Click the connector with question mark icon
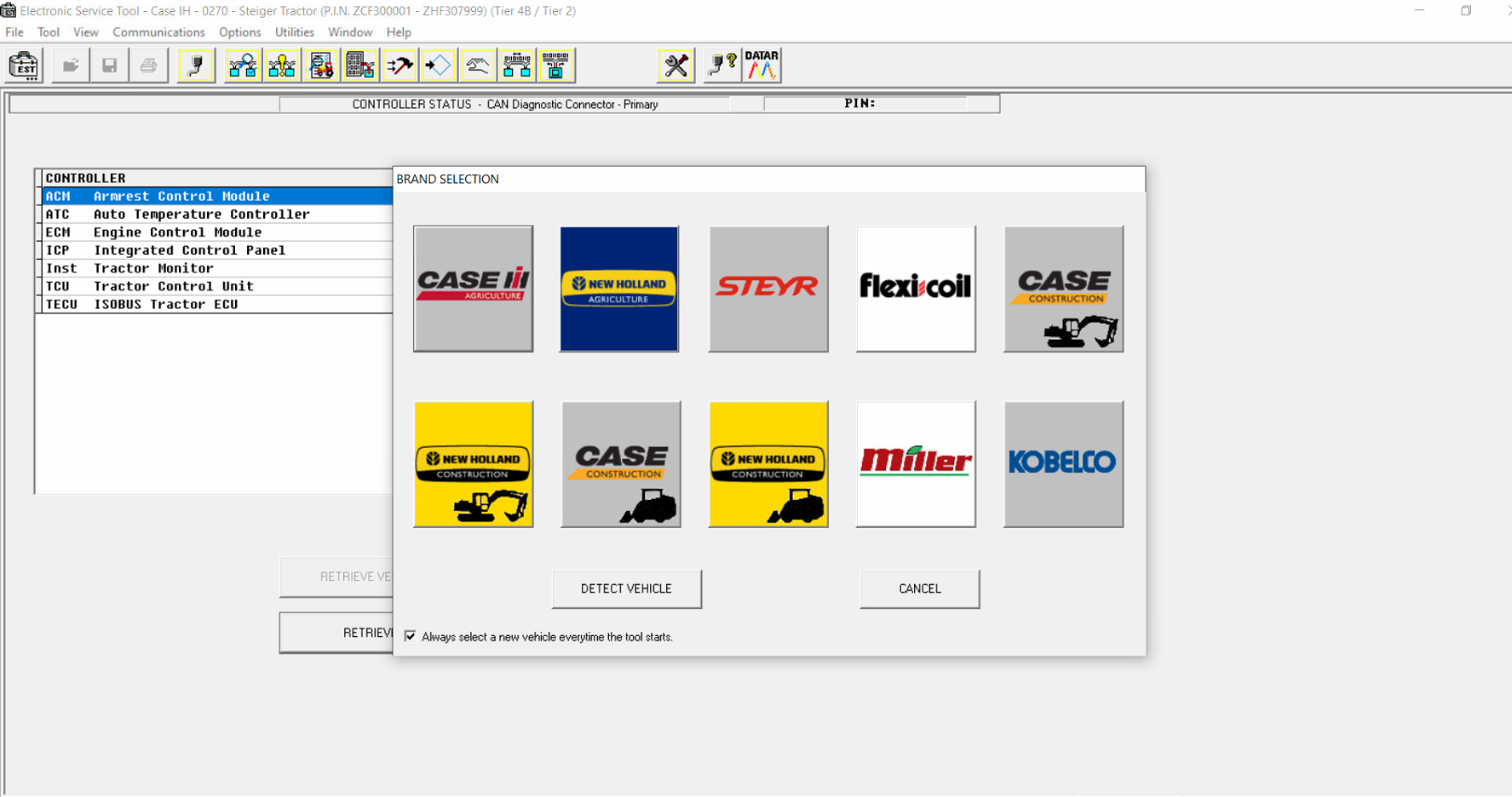Image resolution: width=1512 pixels, height=797 pixels. coord(722,66)
